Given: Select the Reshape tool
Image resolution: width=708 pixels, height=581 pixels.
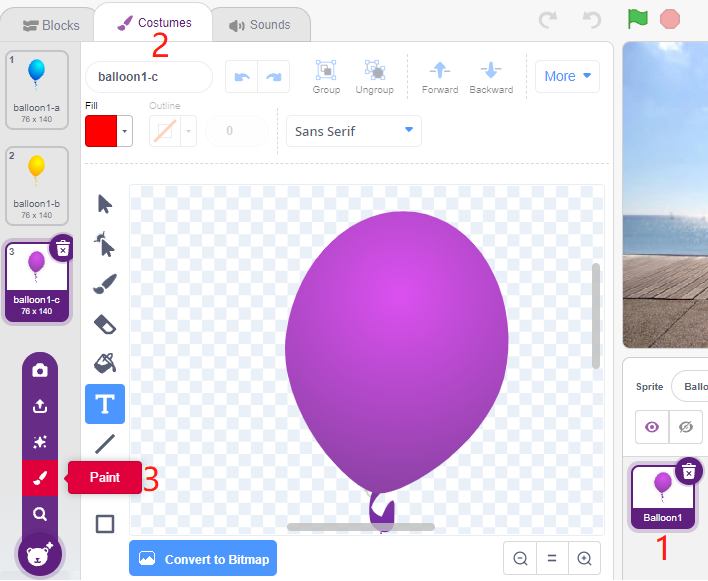Looking at the screenshot, I should (105, 244).
